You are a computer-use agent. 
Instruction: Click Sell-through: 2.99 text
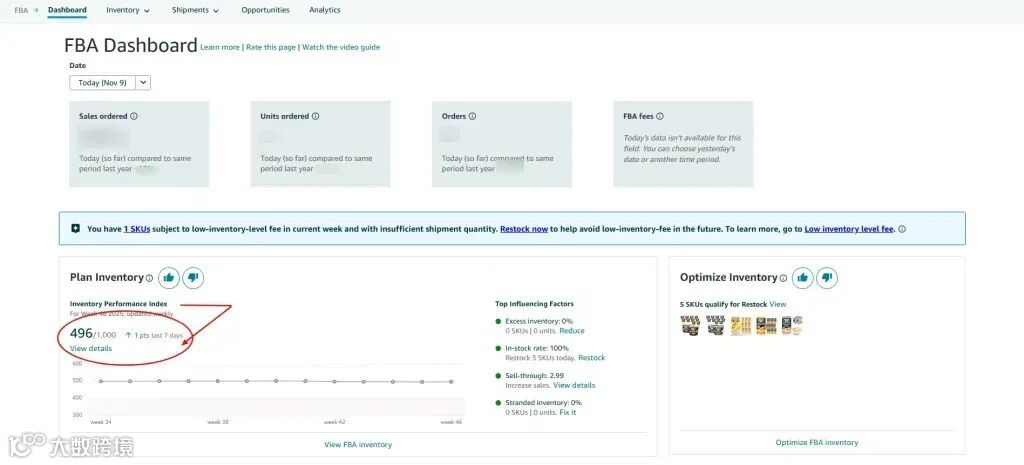click(x=535, y=376)
